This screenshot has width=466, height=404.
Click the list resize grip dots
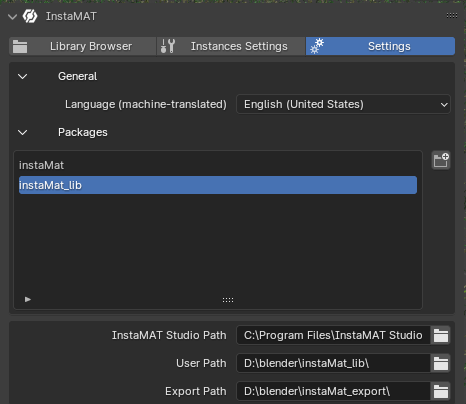tap(228, 300)
